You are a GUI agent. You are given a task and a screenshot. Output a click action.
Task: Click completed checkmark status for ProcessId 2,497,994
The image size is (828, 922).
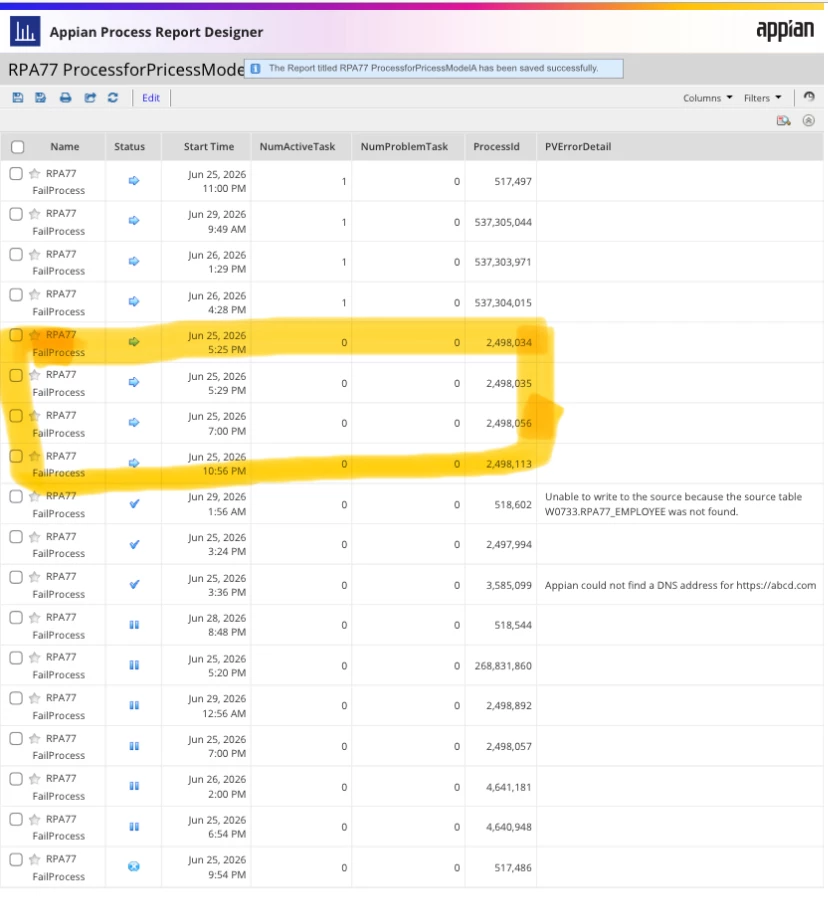(x=134, y=544)
